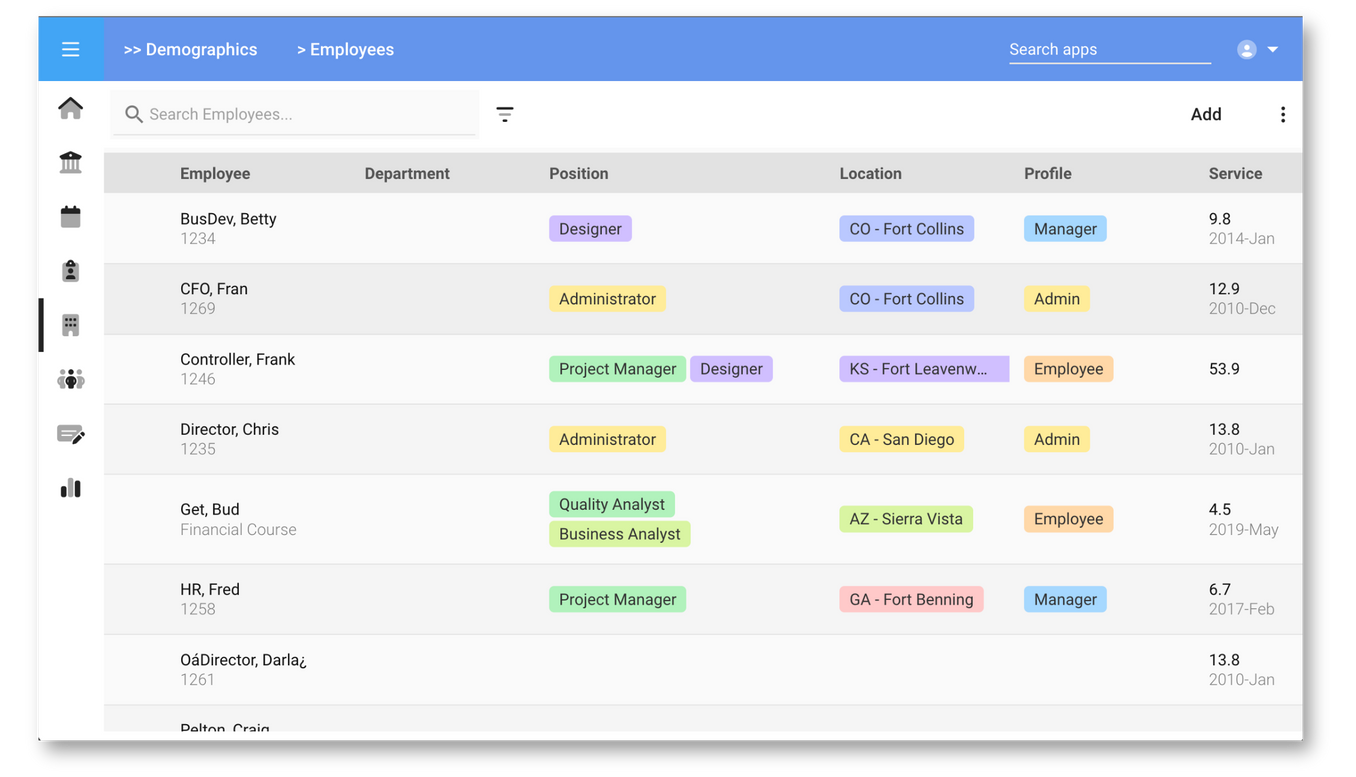Select the office building sidebar icon
This screenshot has height=777, width=1356.
70,325
